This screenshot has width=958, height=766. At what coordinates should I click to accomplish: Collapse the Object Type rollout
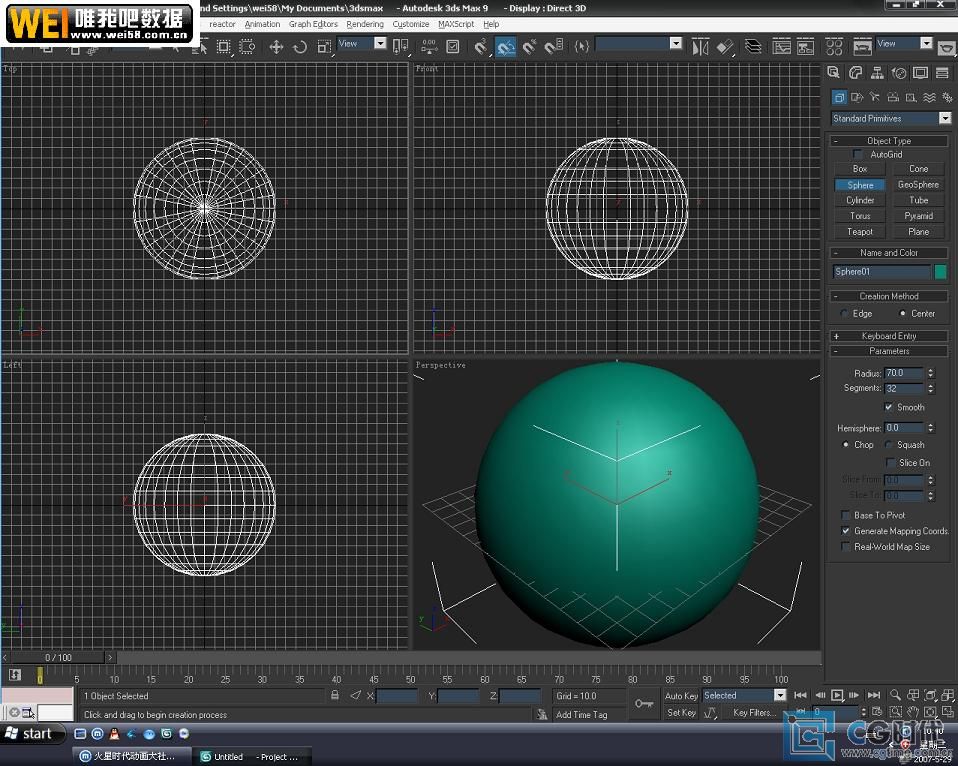(x=888, y=140)
